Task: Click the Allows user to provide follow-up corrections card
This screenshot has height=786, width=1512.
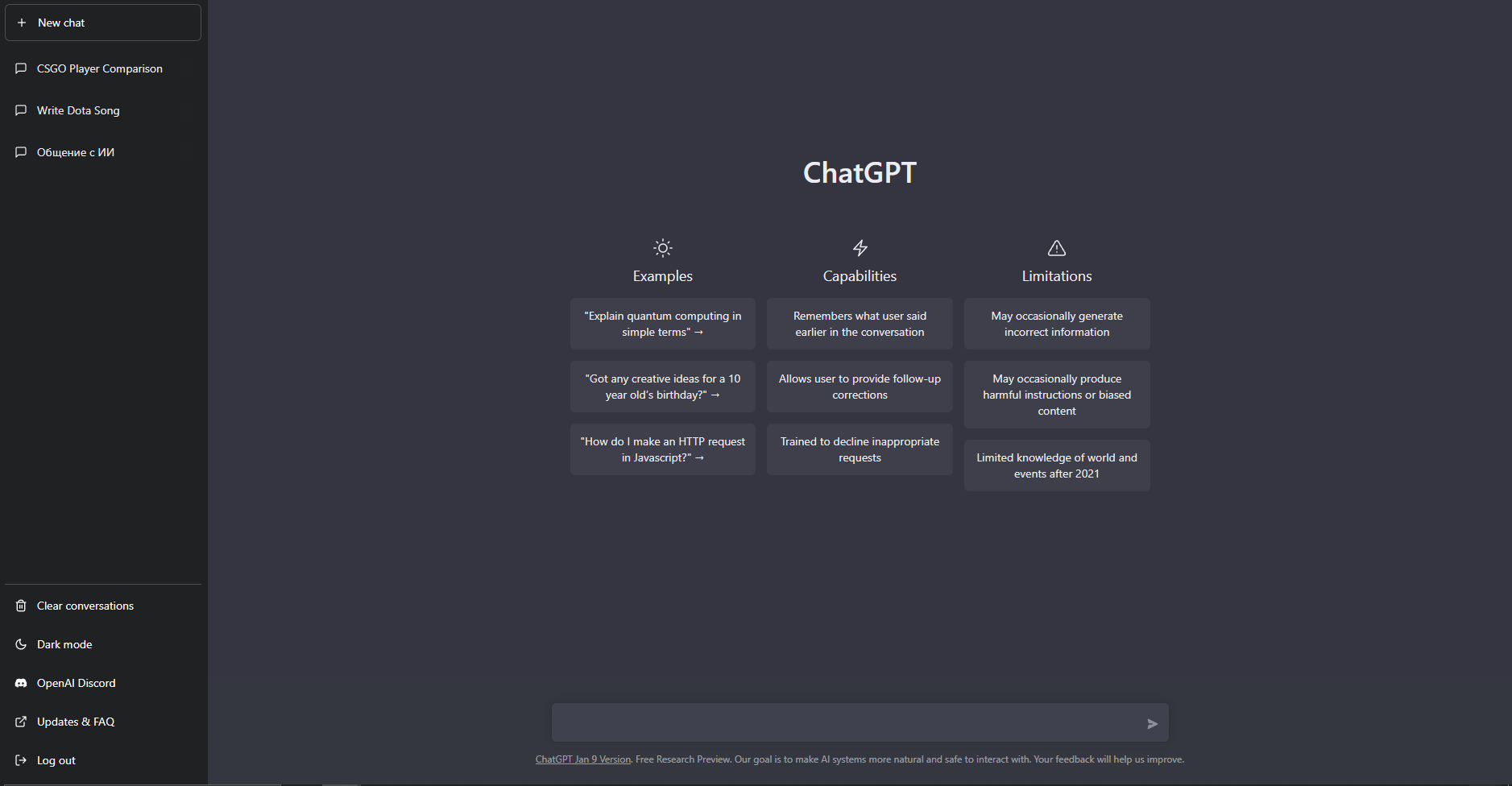Action: 860,387
